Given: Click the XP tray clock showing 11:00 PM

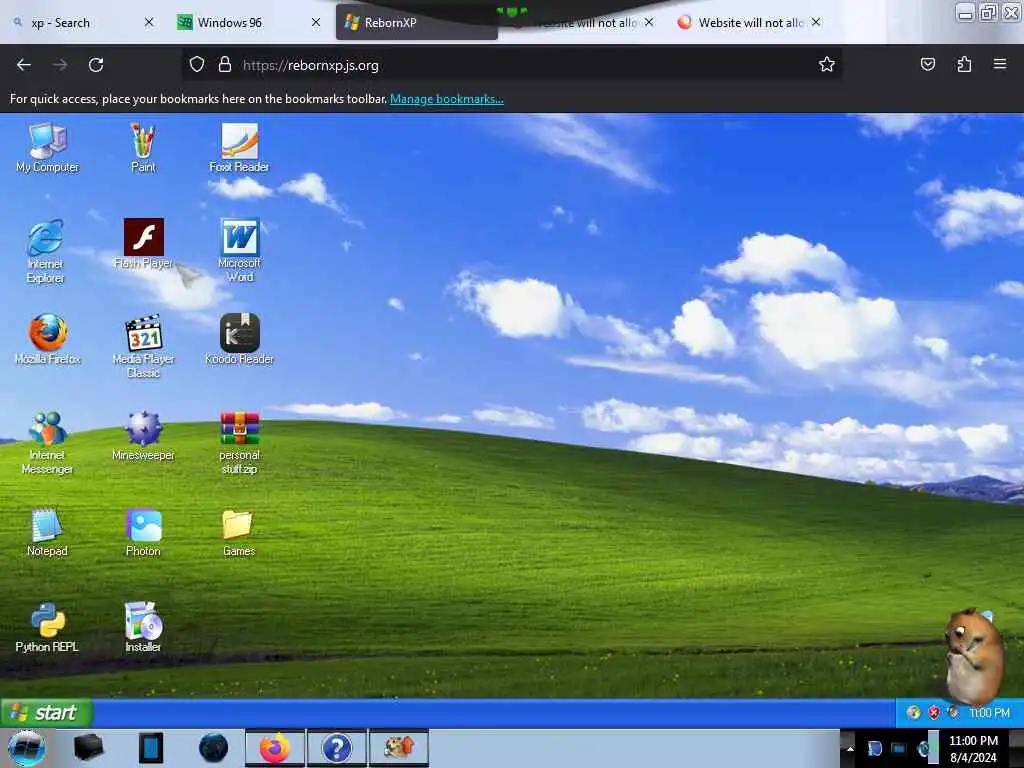Looking at the screenshot, I should 989,713.
